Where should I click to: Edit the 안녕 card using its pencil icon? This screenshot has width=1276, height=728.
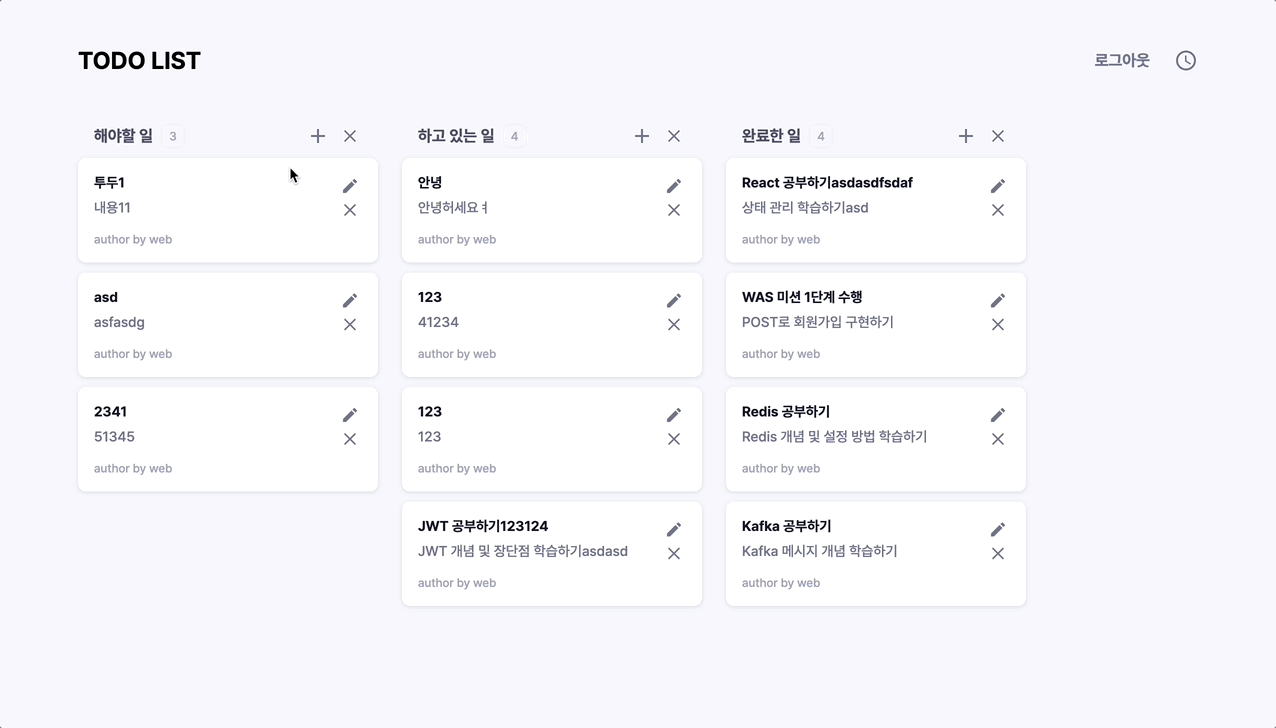pyautogui.click(x=674, y=185)
